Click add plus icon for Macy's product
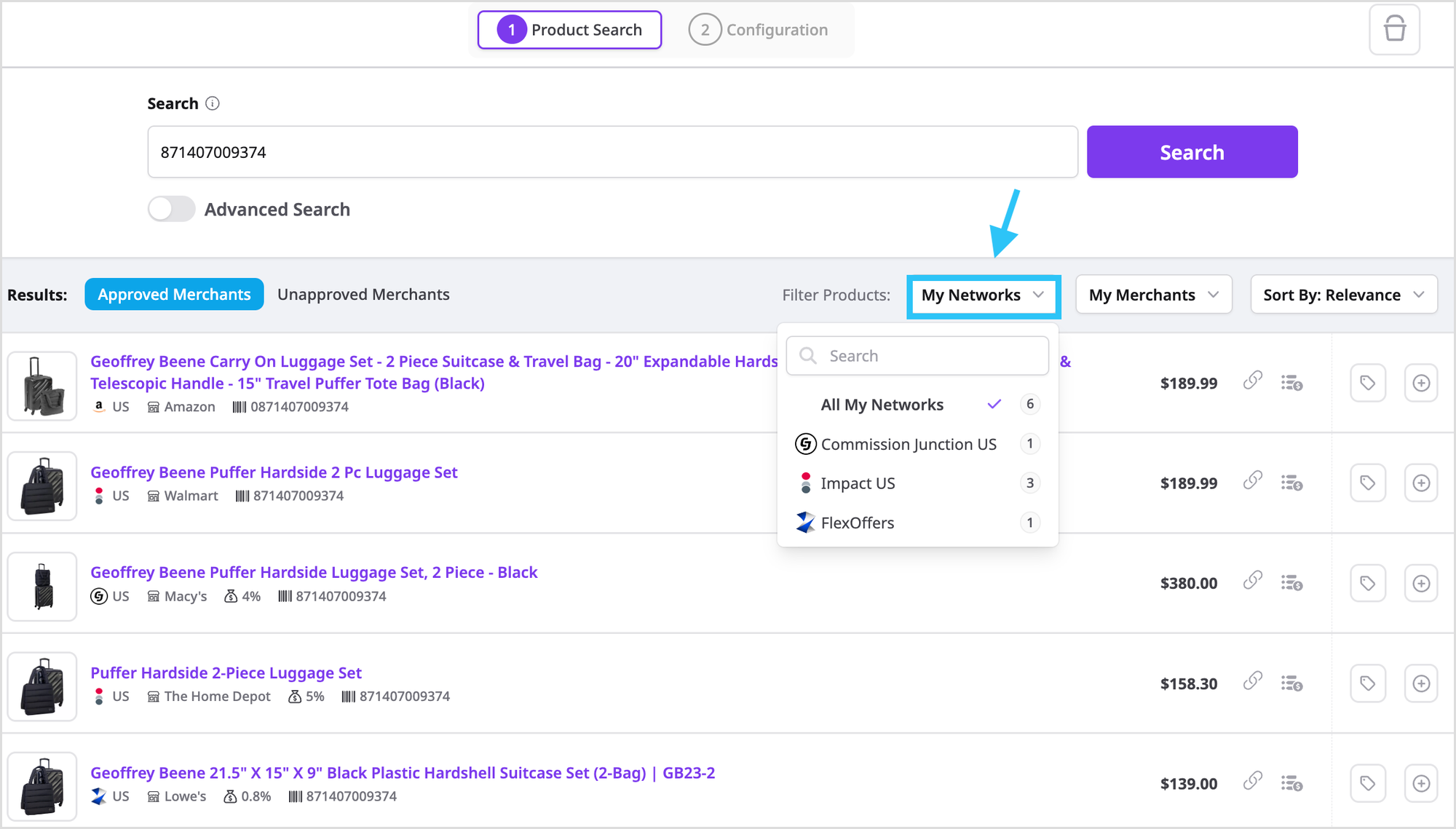Image resolution: width=1456 pixels, height=829 pixels. (1420, 584)
